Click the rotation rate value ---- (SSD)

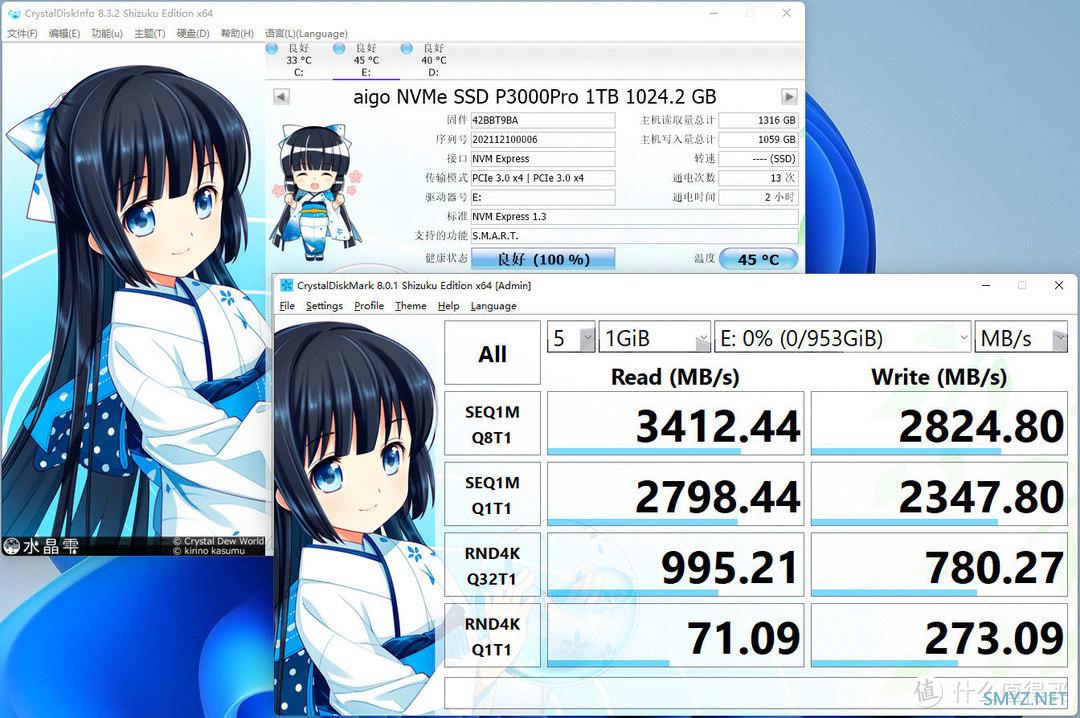click(x=758, y=158)
